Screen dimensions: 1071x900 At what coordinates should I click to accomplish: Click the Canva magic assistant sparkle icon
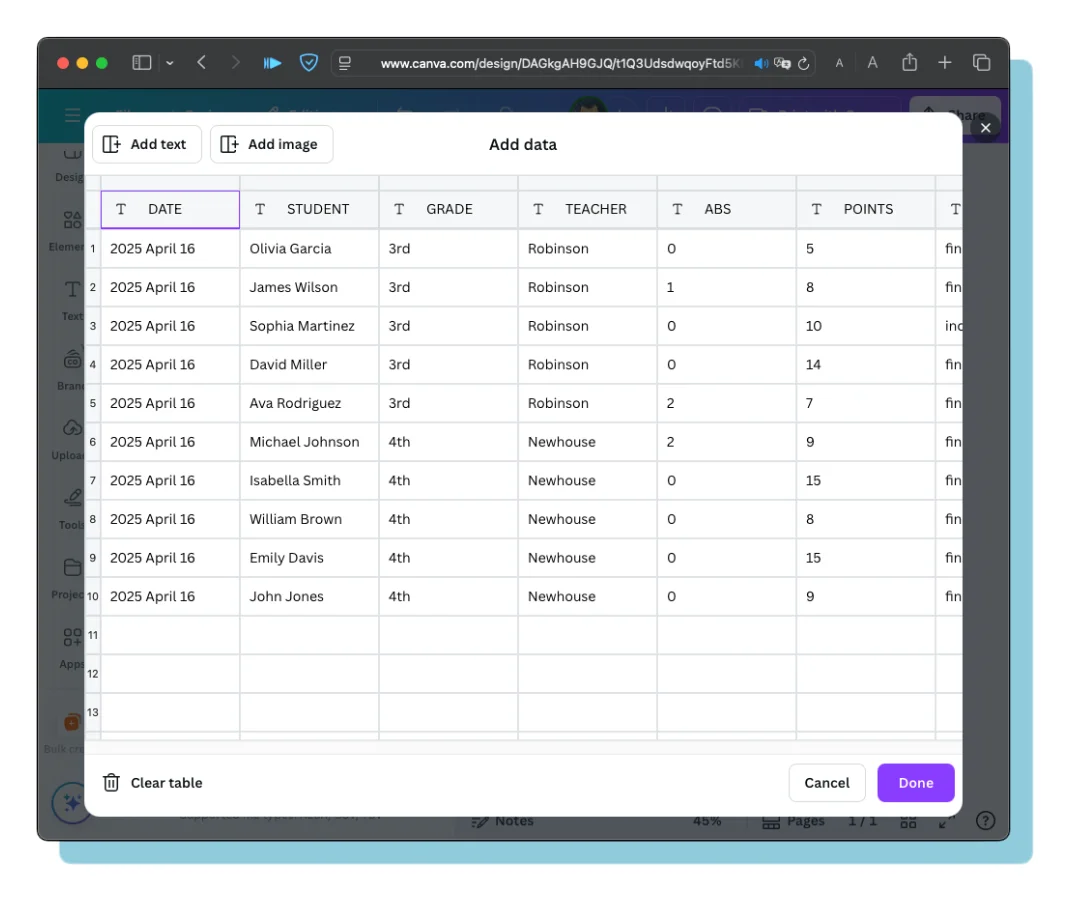coord(71,802)
